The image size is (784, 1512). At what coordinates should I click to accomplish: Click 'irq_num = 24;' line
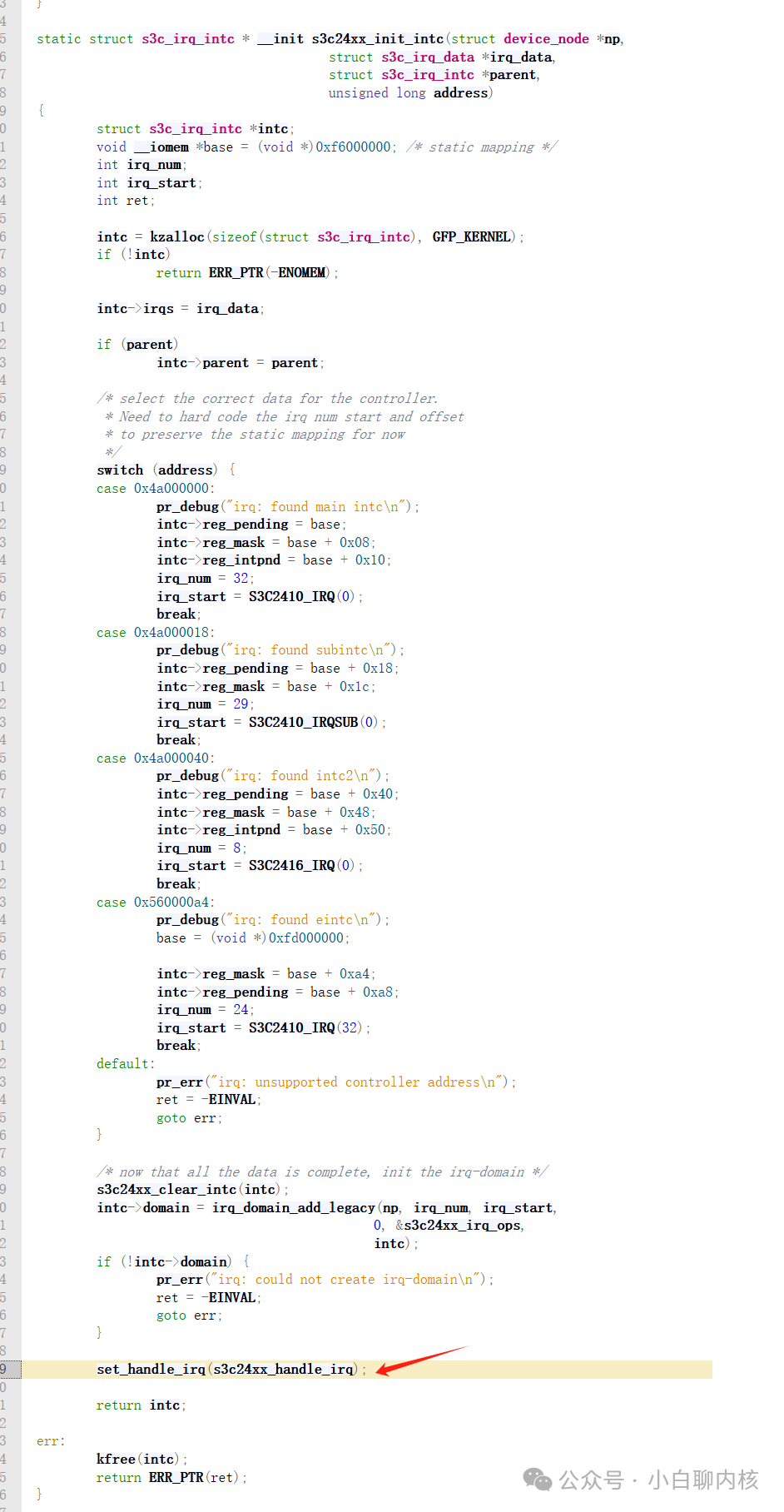coord(206,1010)
